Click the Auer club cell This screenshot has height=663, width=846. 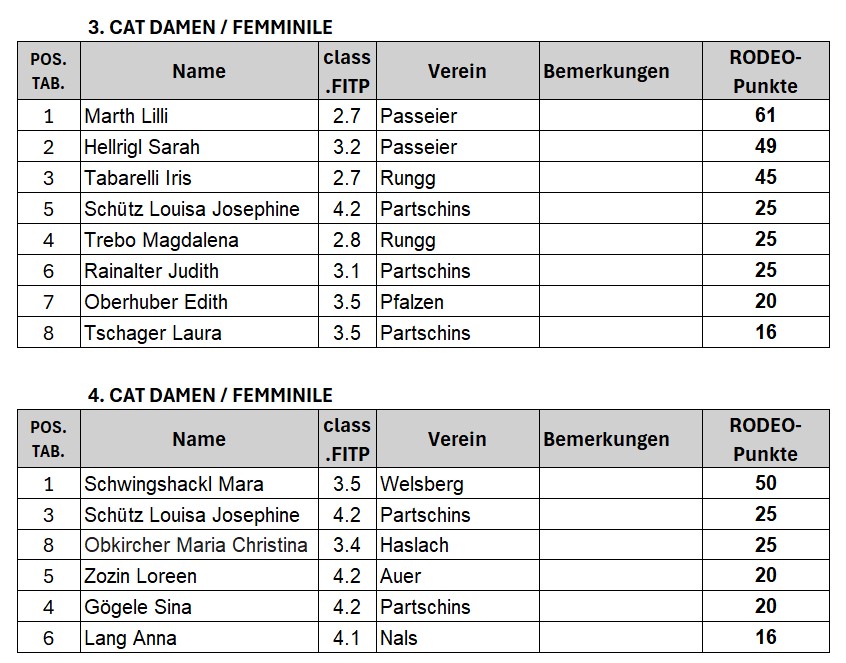[458, 576]
